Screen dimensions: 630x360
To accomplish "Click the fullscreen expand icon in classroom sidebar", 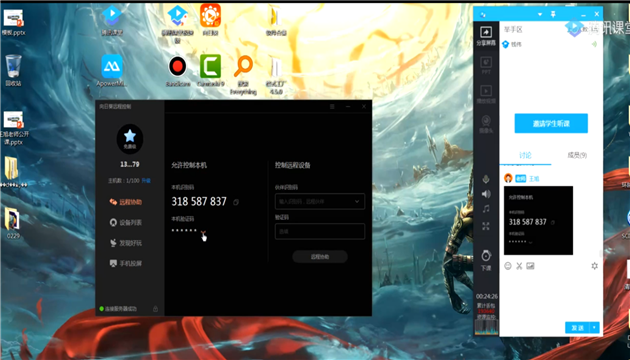I will click(486, 226).
